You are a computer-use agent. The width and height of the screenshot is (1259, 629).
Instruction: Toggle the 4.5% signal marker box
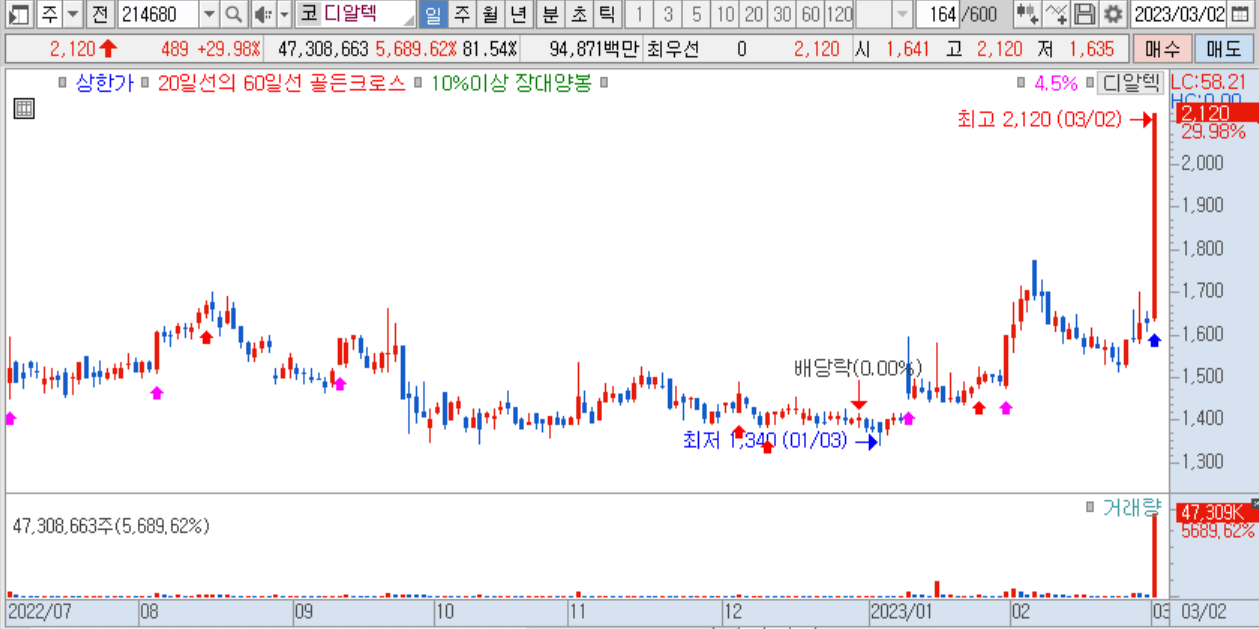pyautogui.click(x=1022, y=83)
